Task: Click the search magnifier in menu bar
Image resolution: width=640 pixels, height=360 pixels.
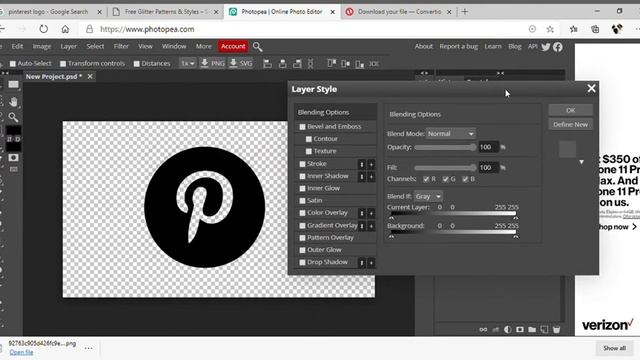Action: click(x=257, y=47)
